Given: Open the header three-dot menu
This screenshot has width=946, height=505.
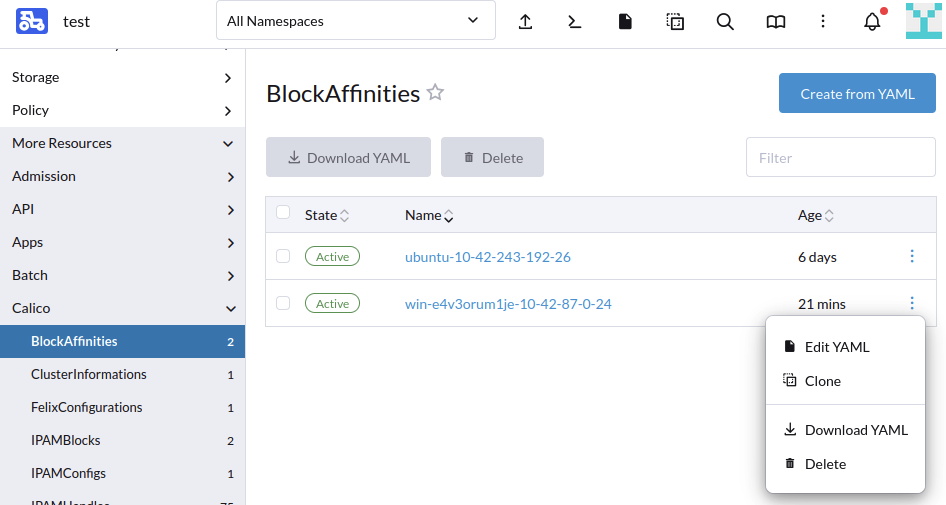Looking at the screenshot, I should pos(823,22).
